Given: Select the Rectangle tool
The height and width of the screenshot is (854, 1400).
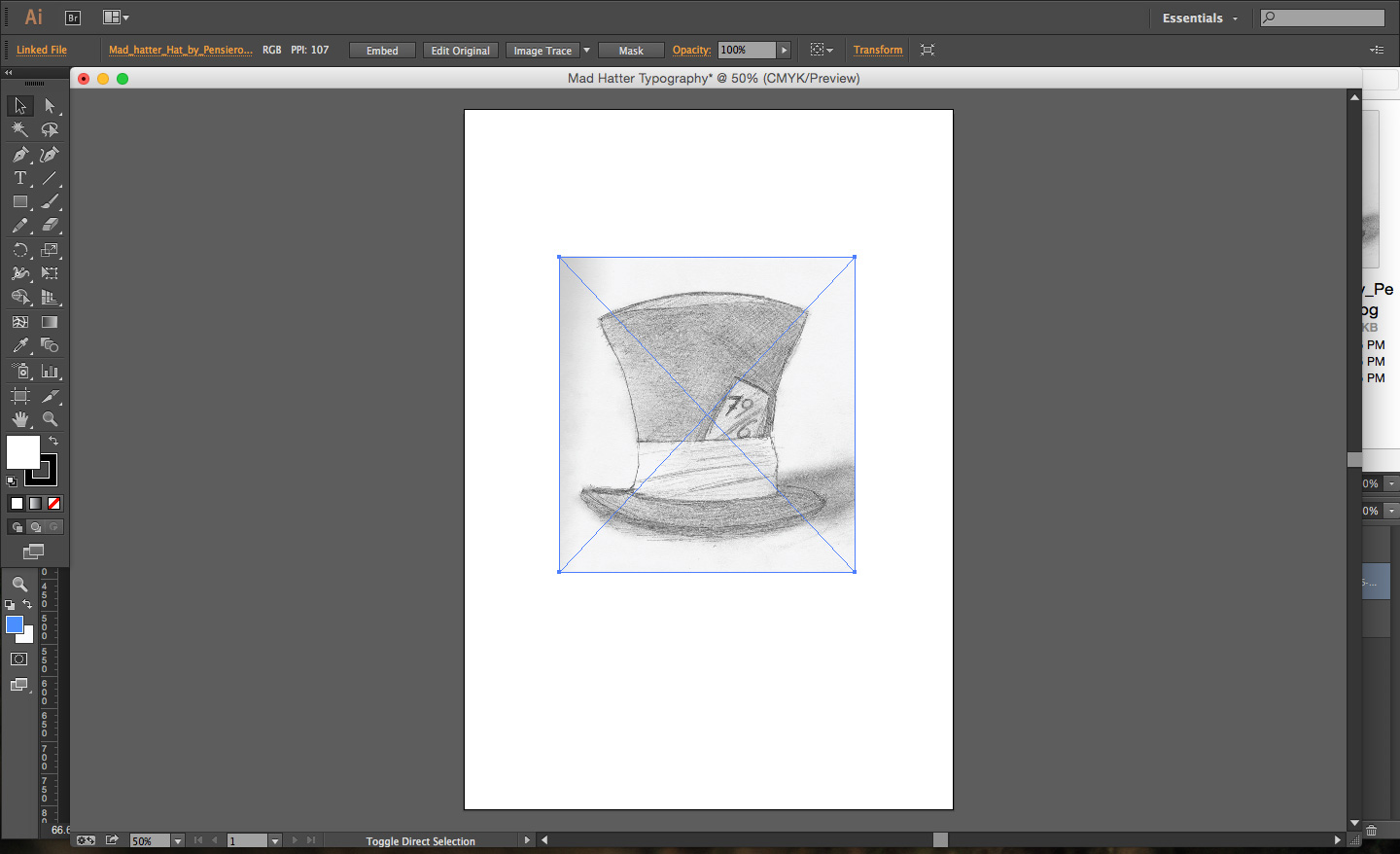Looking at the screenshot, I should coord(20,201).
